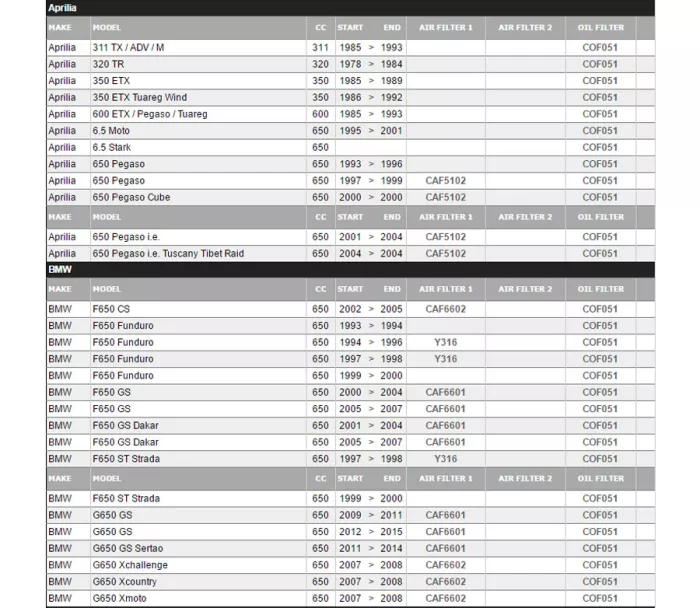Open the G650 Xchallenge model entry

click(x=130, y=565)
